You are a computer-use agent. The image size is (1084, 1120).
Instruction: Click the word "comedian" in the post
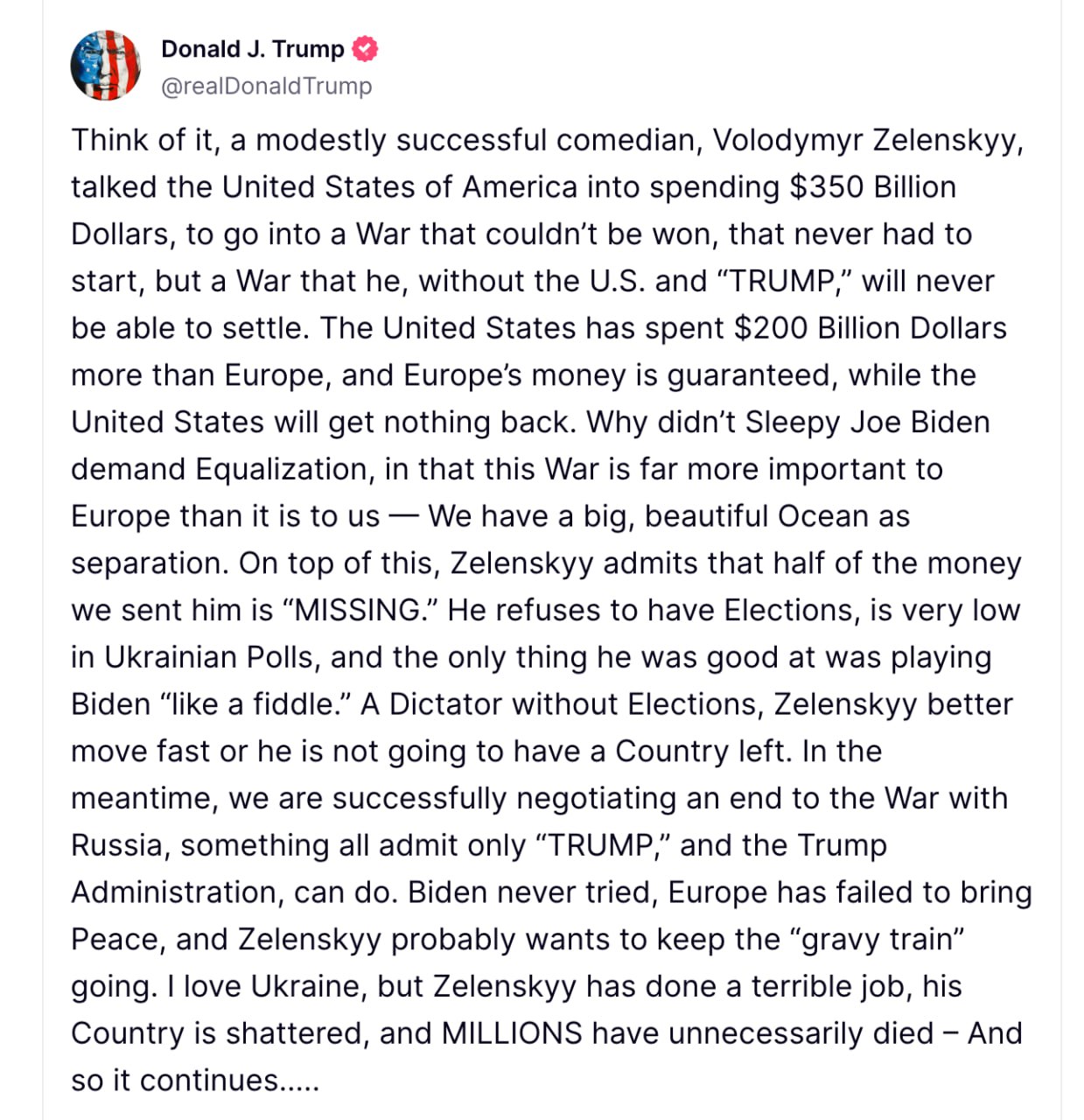[x=628, y=140]
